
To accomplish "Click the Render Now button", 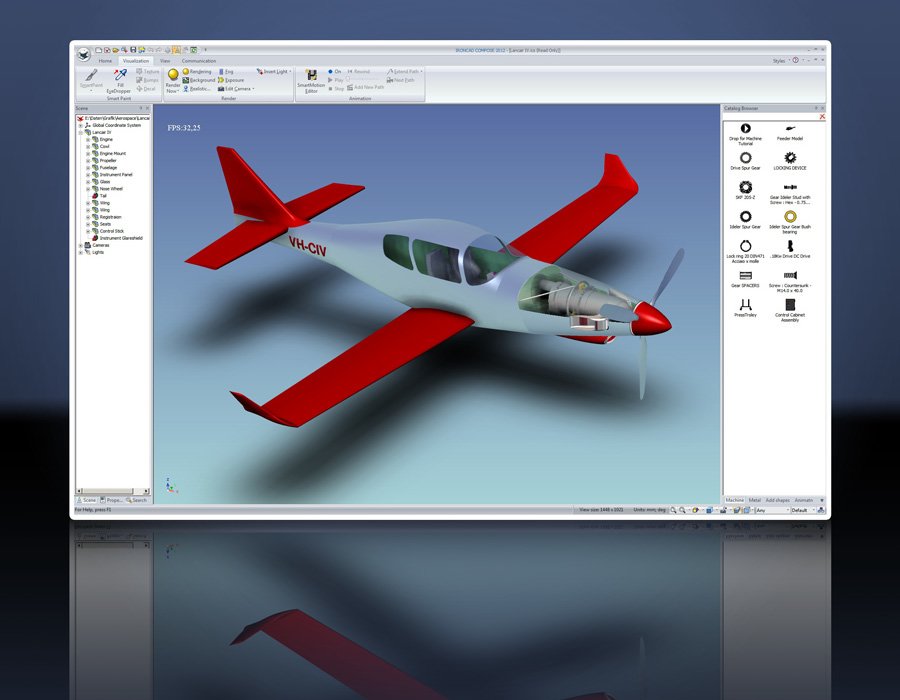I will pyautogui.click(x=172, y=81).
